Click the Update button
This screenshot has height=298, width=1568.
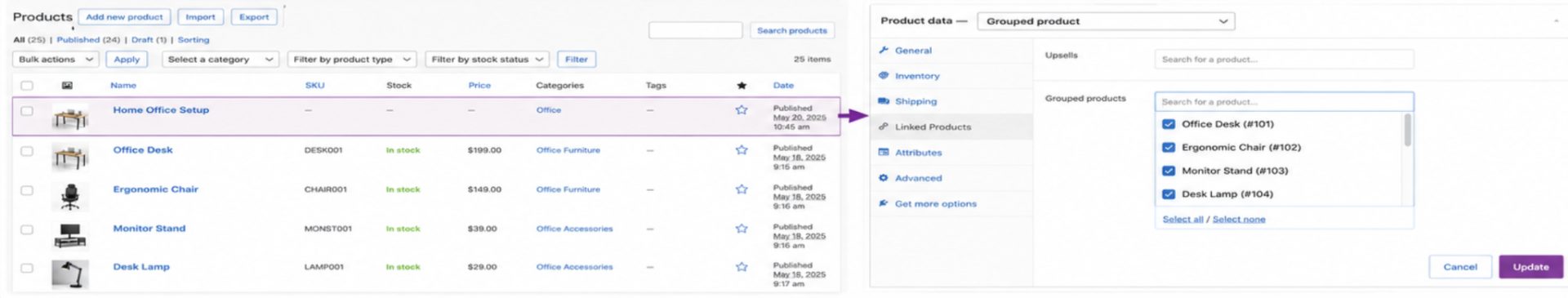[1530, 267]
